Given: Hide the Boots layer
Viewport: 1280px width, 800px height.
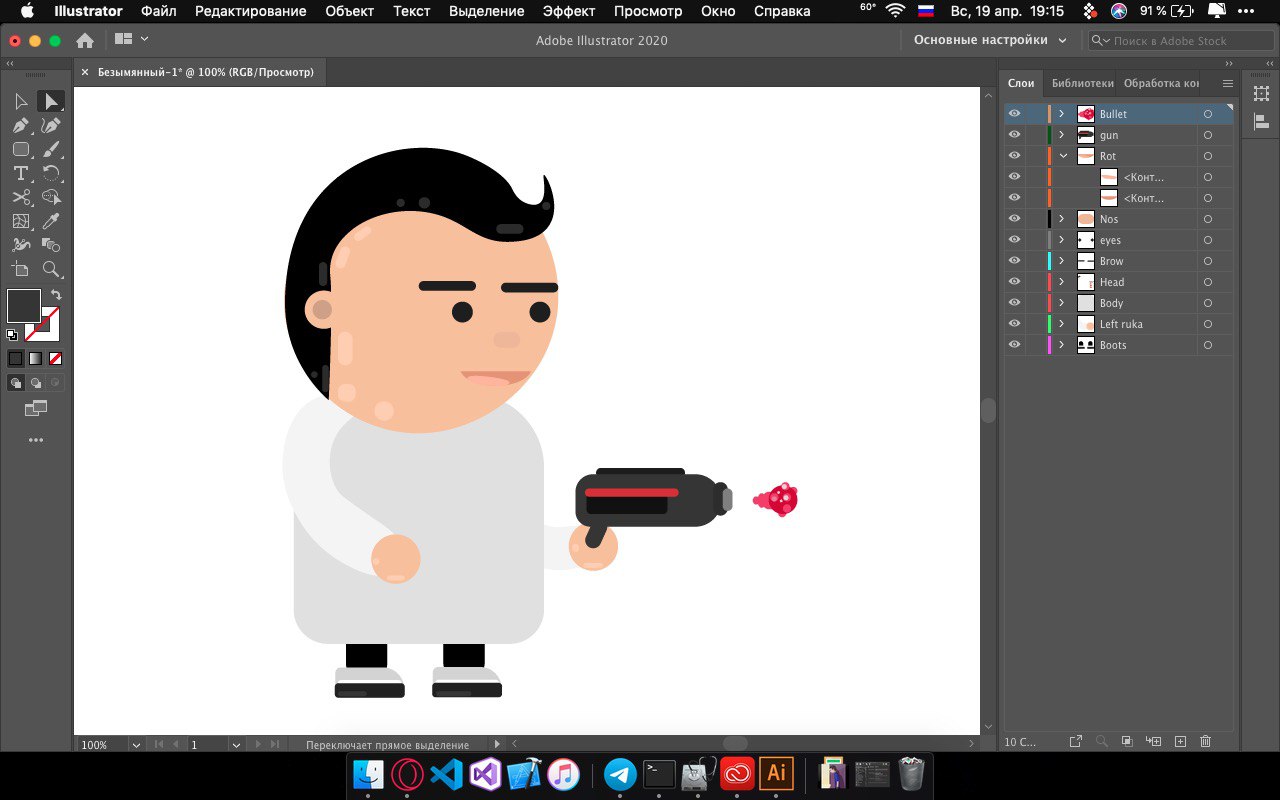Looking at the screenshot, I should click(x=1014, y=345).
